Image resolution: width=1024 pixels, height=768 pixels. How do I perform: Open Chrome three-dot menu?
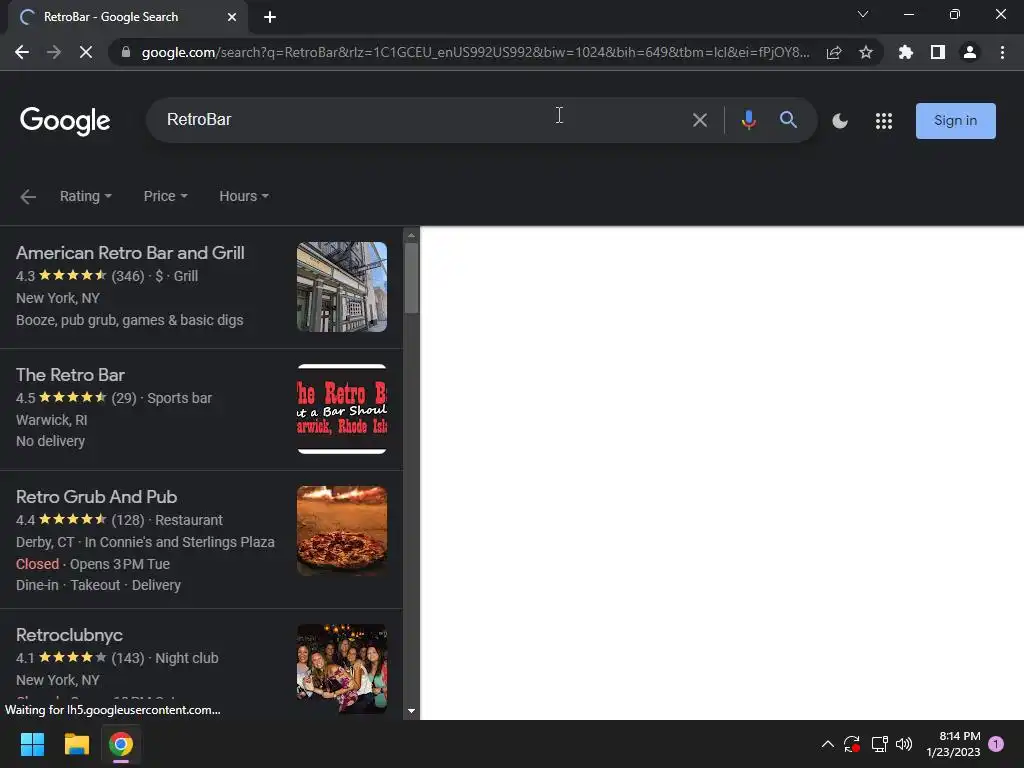pos(1002,52)
